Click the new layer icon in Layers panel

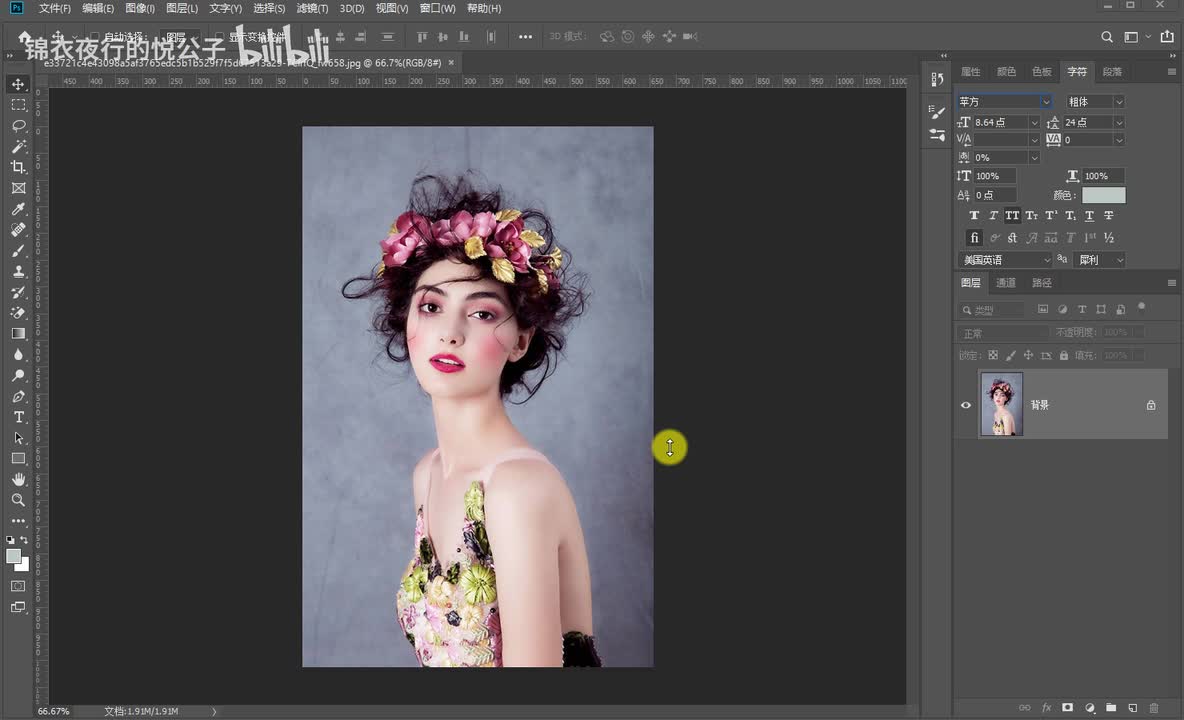(1132, 708)
